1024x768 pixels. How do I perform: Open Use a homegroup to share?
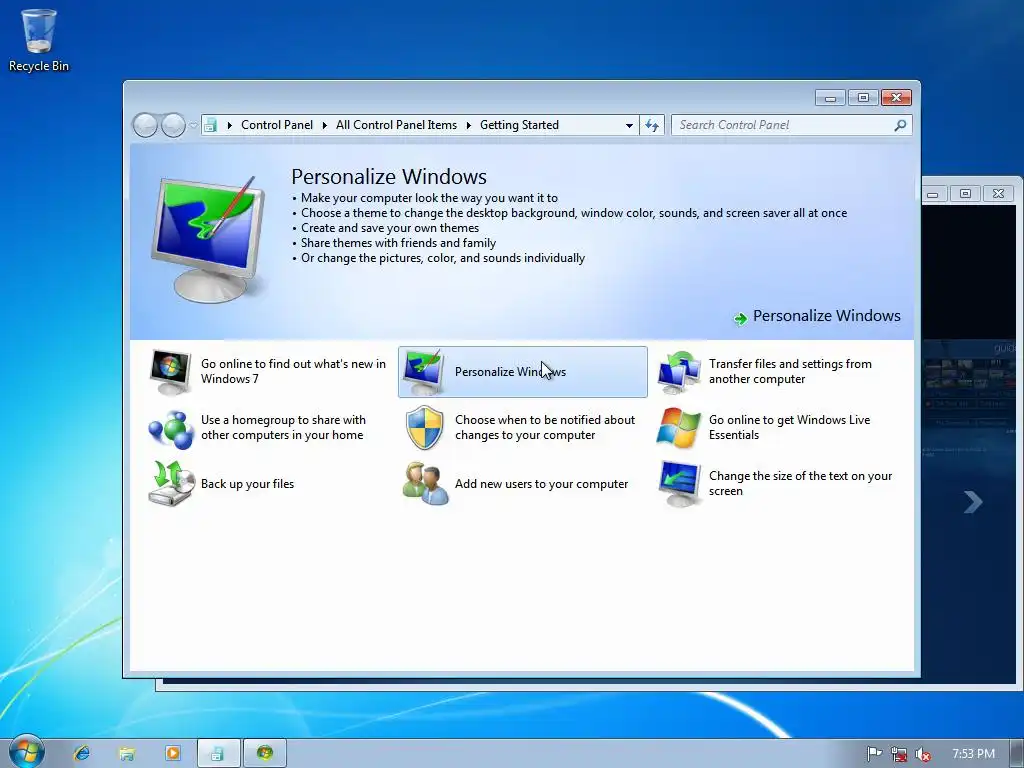coord(283,428)
